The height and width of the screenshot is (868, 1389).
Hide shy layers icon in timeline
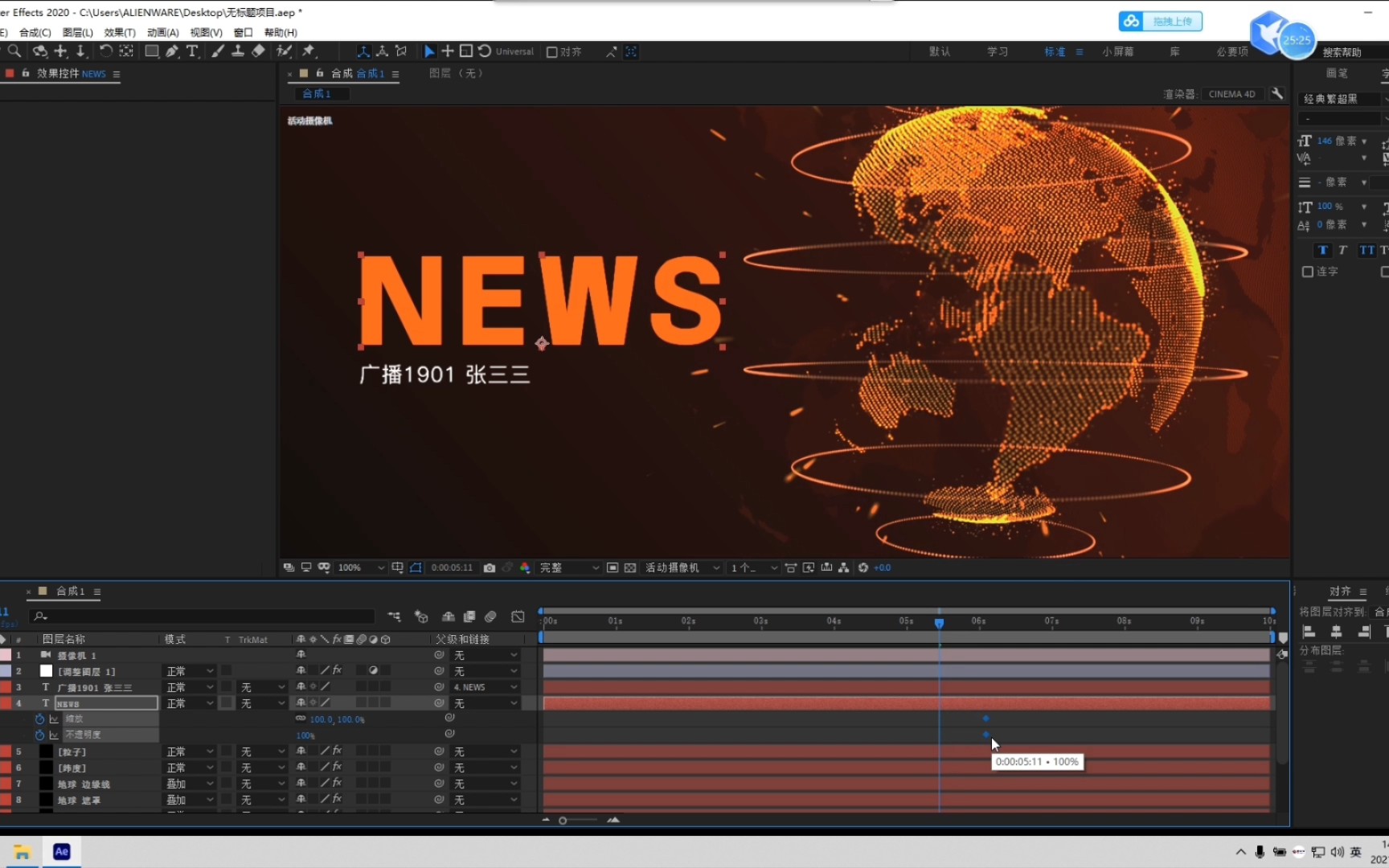pyautogui.click(x=449, y=616)
